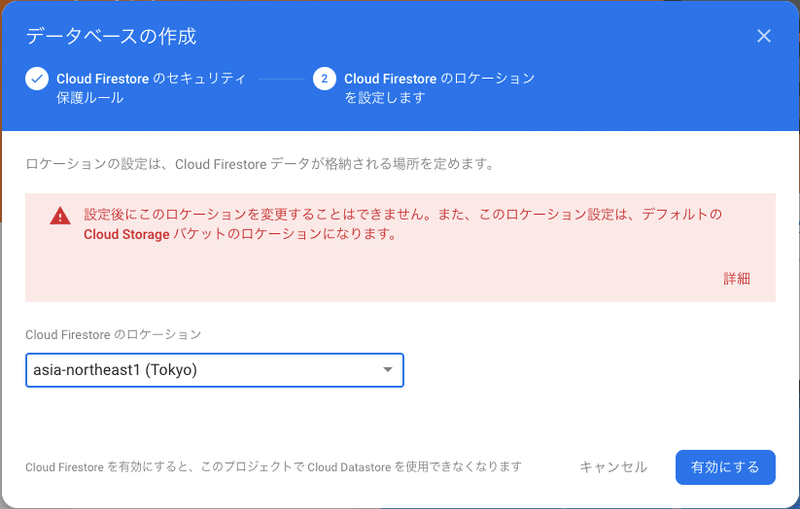Open the asia-northeast1 (Tokyo) location selector
The width and height of the screenshot is (800, 509).
click(x=214, y=370)
